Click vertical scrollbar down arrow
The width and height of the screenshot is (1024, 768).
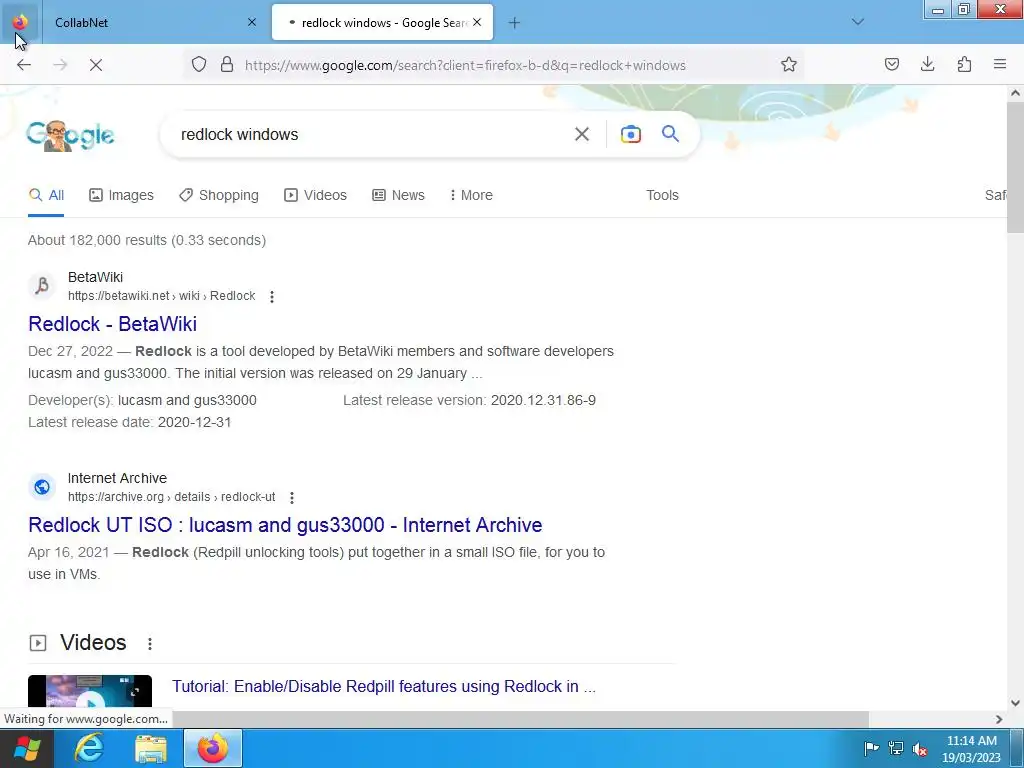pyautogui.click(x=1015, y=703)
